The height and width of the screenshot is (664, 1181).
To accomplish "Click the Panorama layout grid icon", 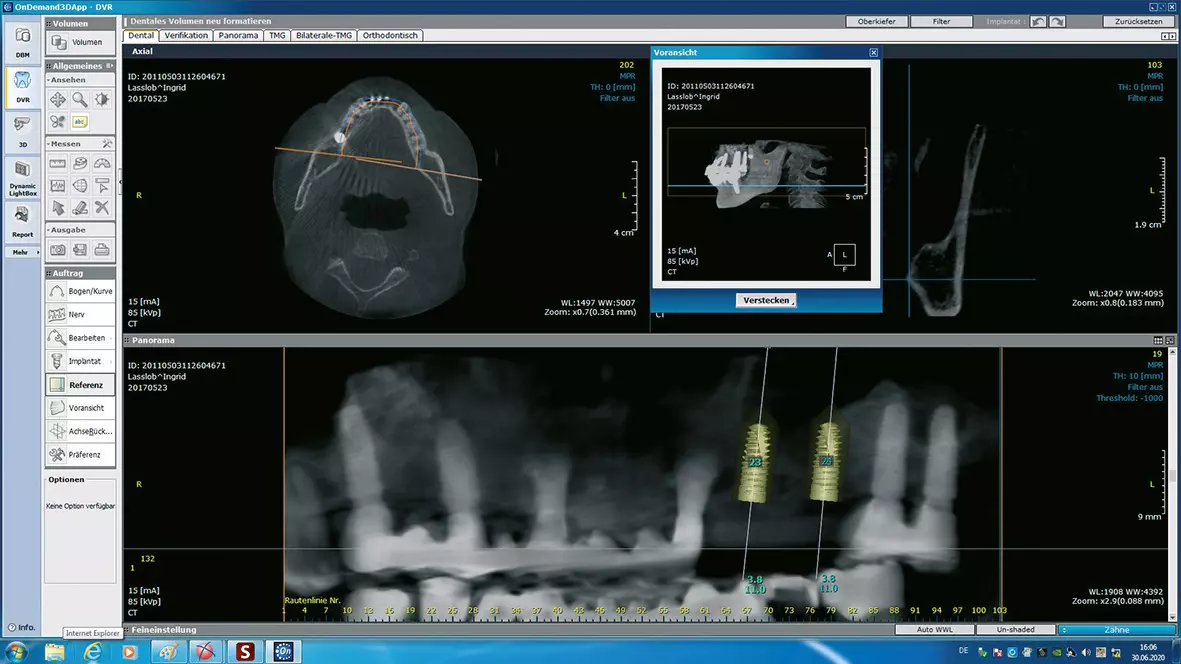I will tap(1158, 340).
